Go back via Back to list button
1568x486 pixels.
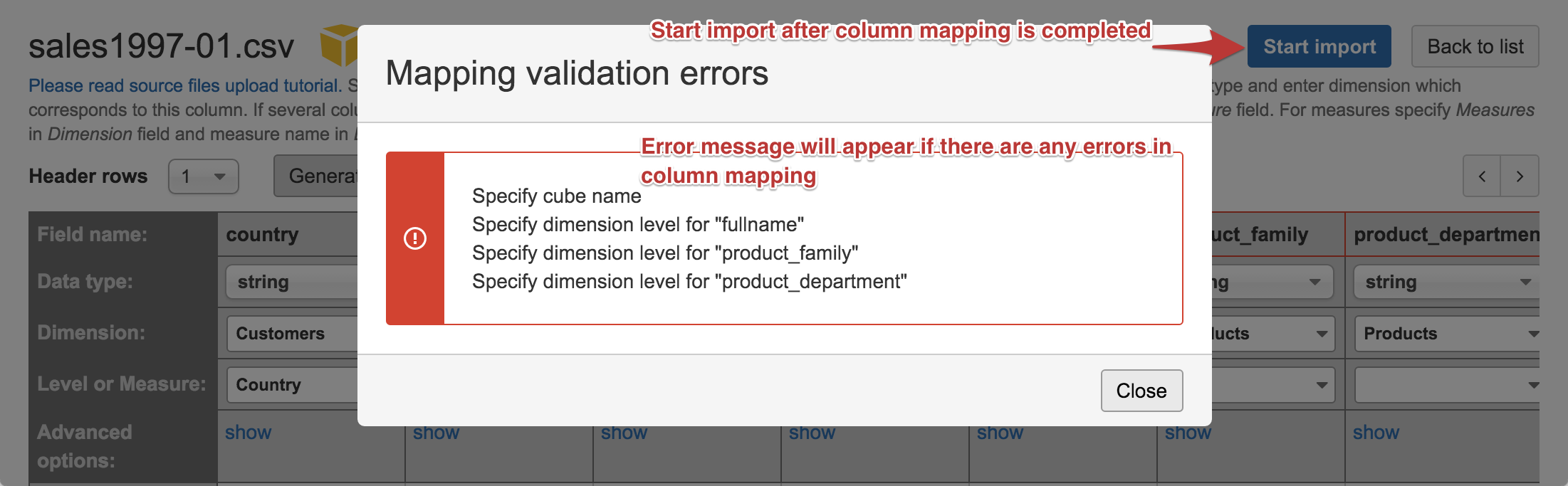[1475, 47]
